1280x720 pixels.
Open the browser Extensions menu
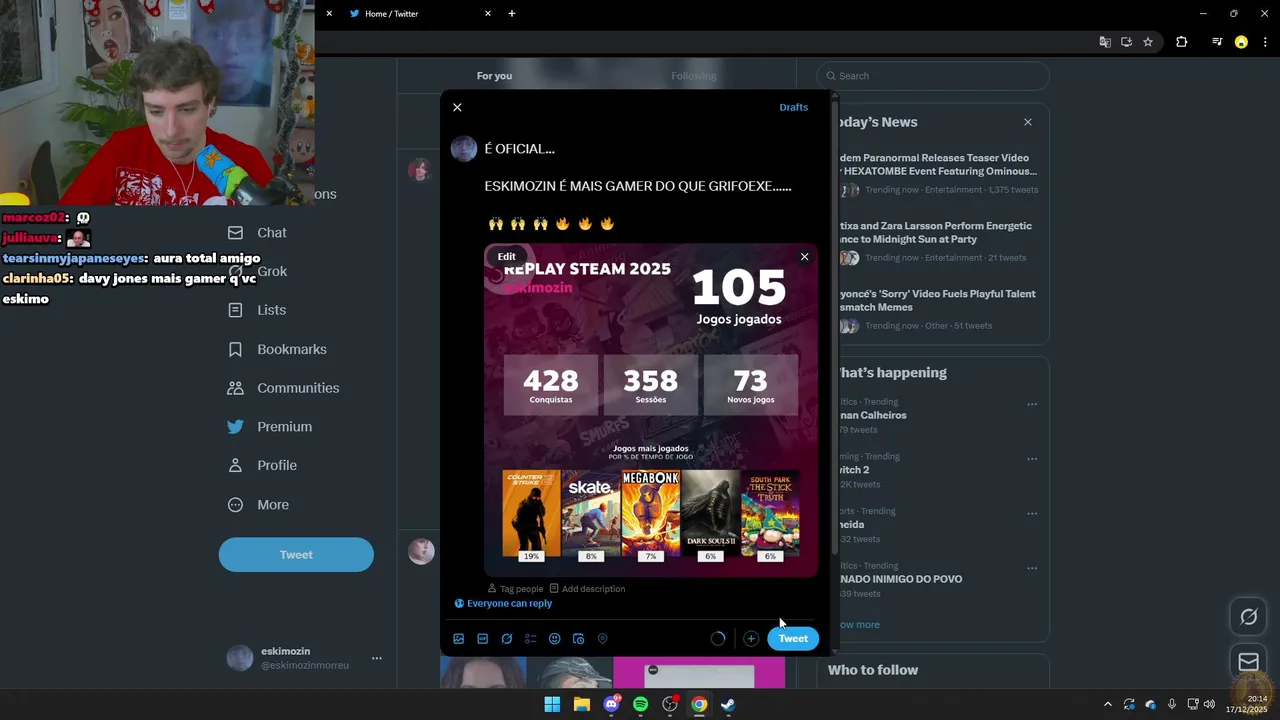tap(1182, 42)
